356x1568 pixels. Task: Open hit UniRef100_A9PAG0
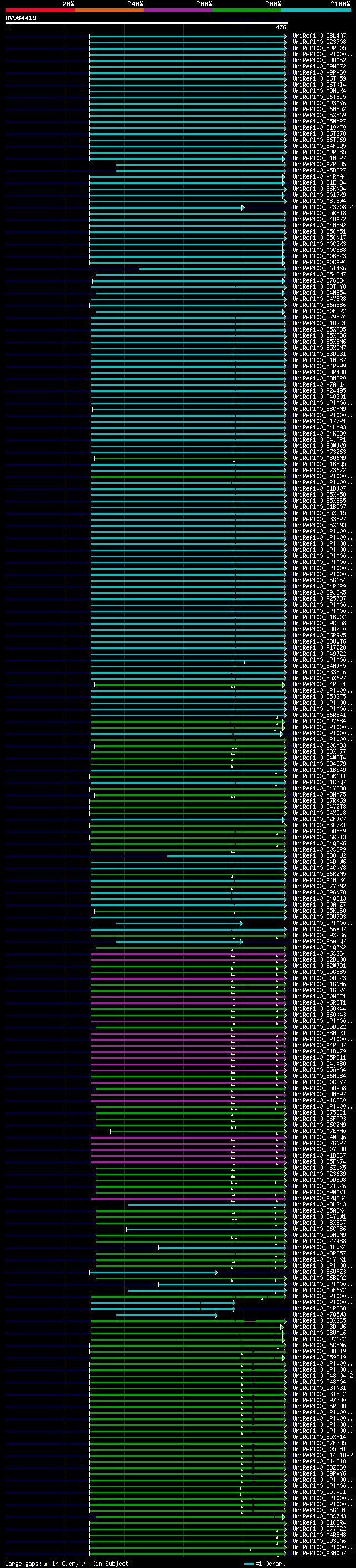tap(319, 72)
